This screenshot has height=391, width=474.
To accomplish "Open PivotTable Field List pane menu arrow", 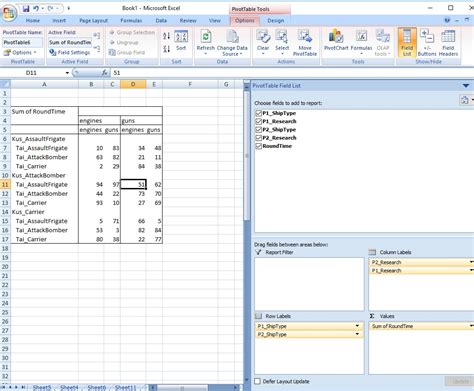I will pyautogui.click(x=466, y=86).
